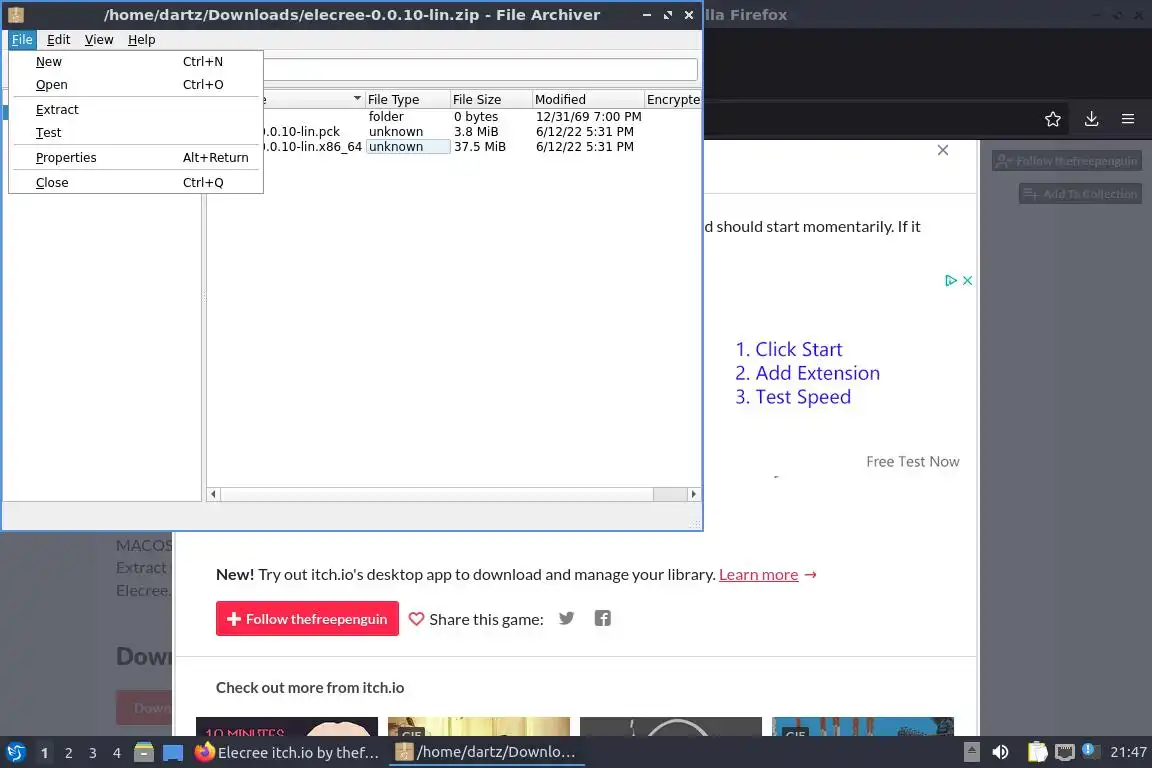
Task: Open the clipboard manager tray icon
Action: tap(1037, 752)
